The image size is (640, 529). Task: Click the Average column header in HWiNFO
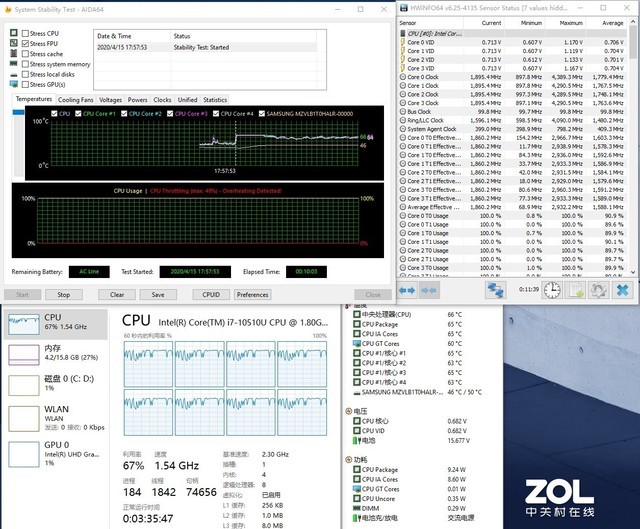point(606,23)
